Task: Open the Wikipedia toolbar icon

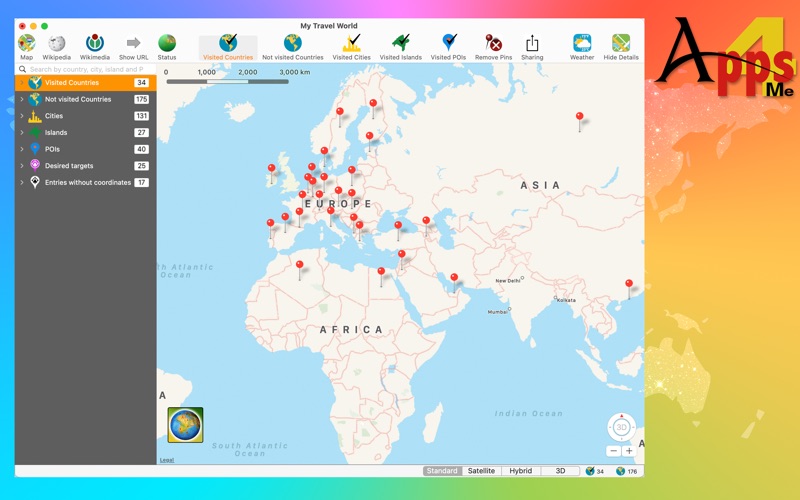Action: (57, 47)
